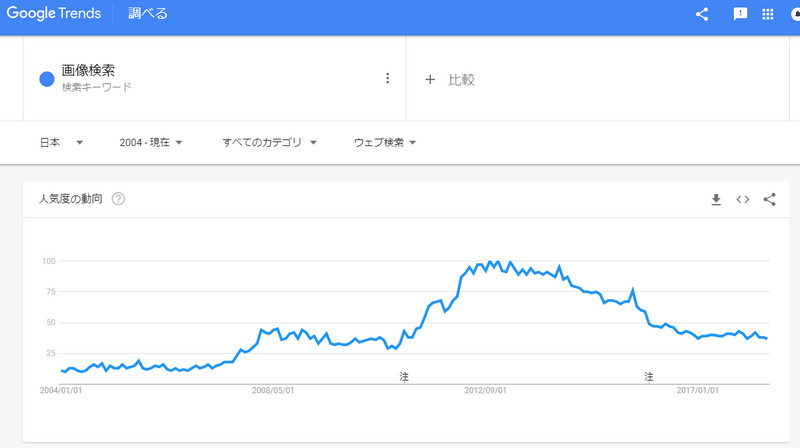Expand the 2004 - 現在 time range dropdown
This screenshot has height=448, width=800.
pos(150,143)
